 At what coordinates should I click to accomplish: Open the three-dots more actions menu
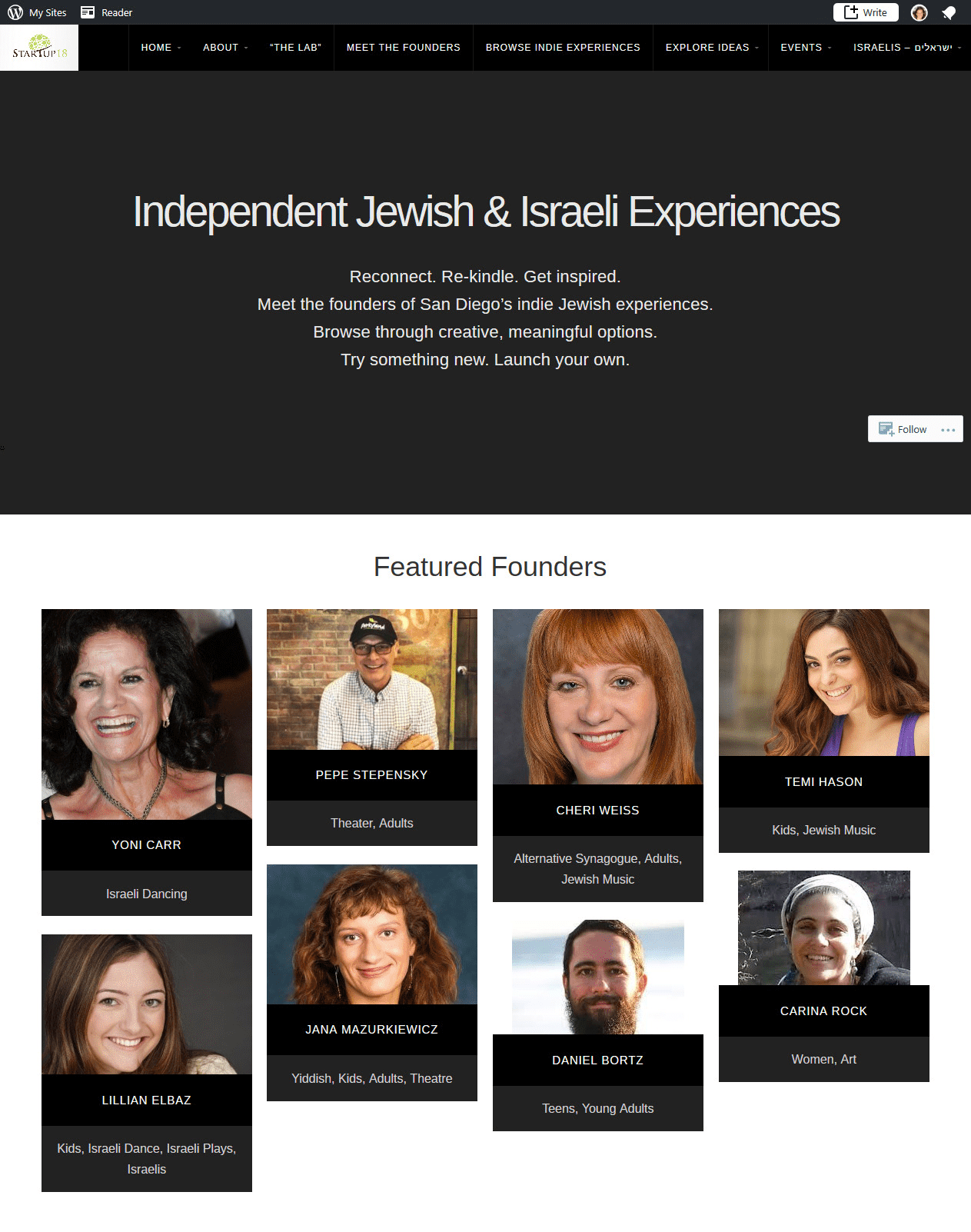(x=948, y=430)
